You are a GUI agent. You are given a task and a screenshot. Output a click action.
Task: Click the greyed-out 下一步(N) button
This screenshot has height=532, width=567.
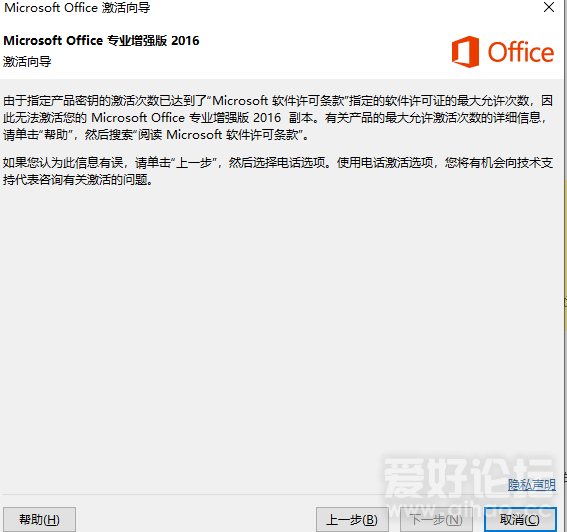pyautogui.click(x=436, y=520)
